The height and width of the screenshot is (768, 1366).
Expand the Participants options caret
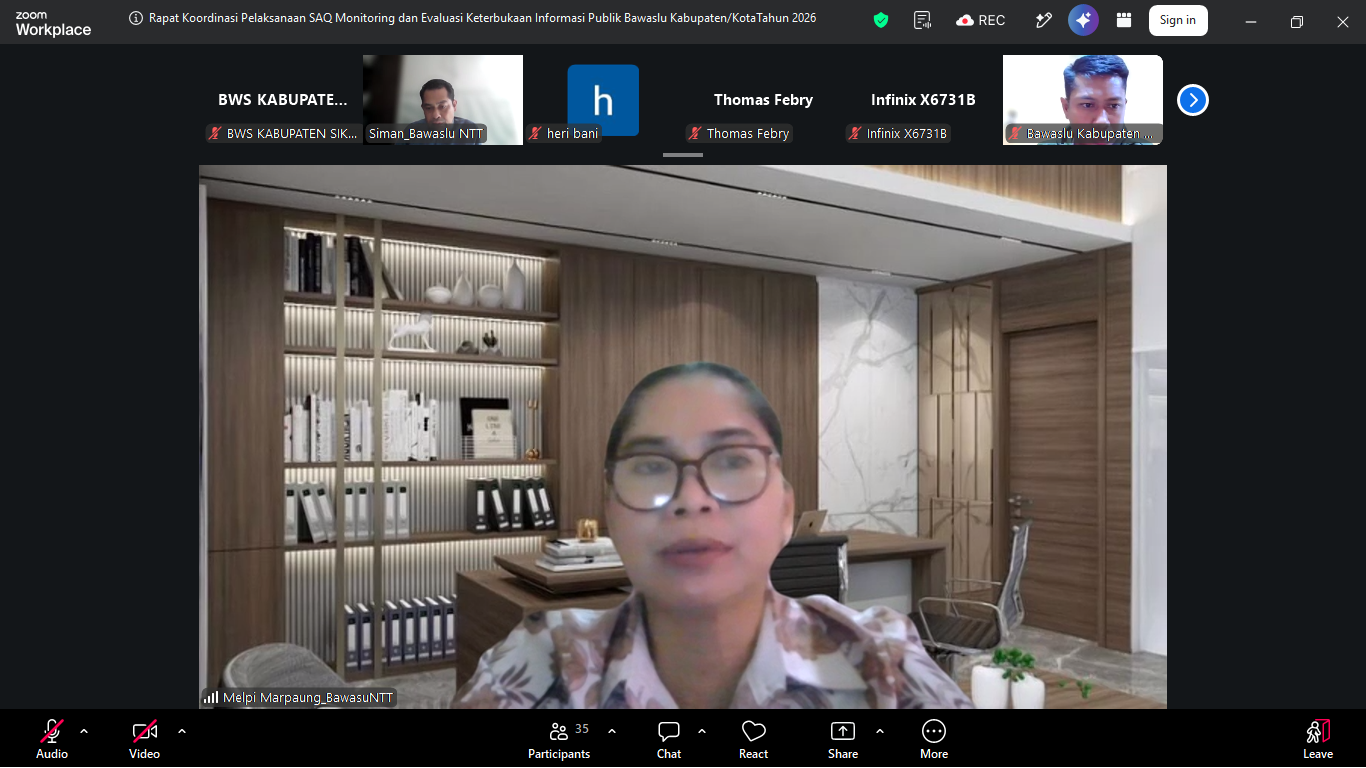(x=612, y=731)
